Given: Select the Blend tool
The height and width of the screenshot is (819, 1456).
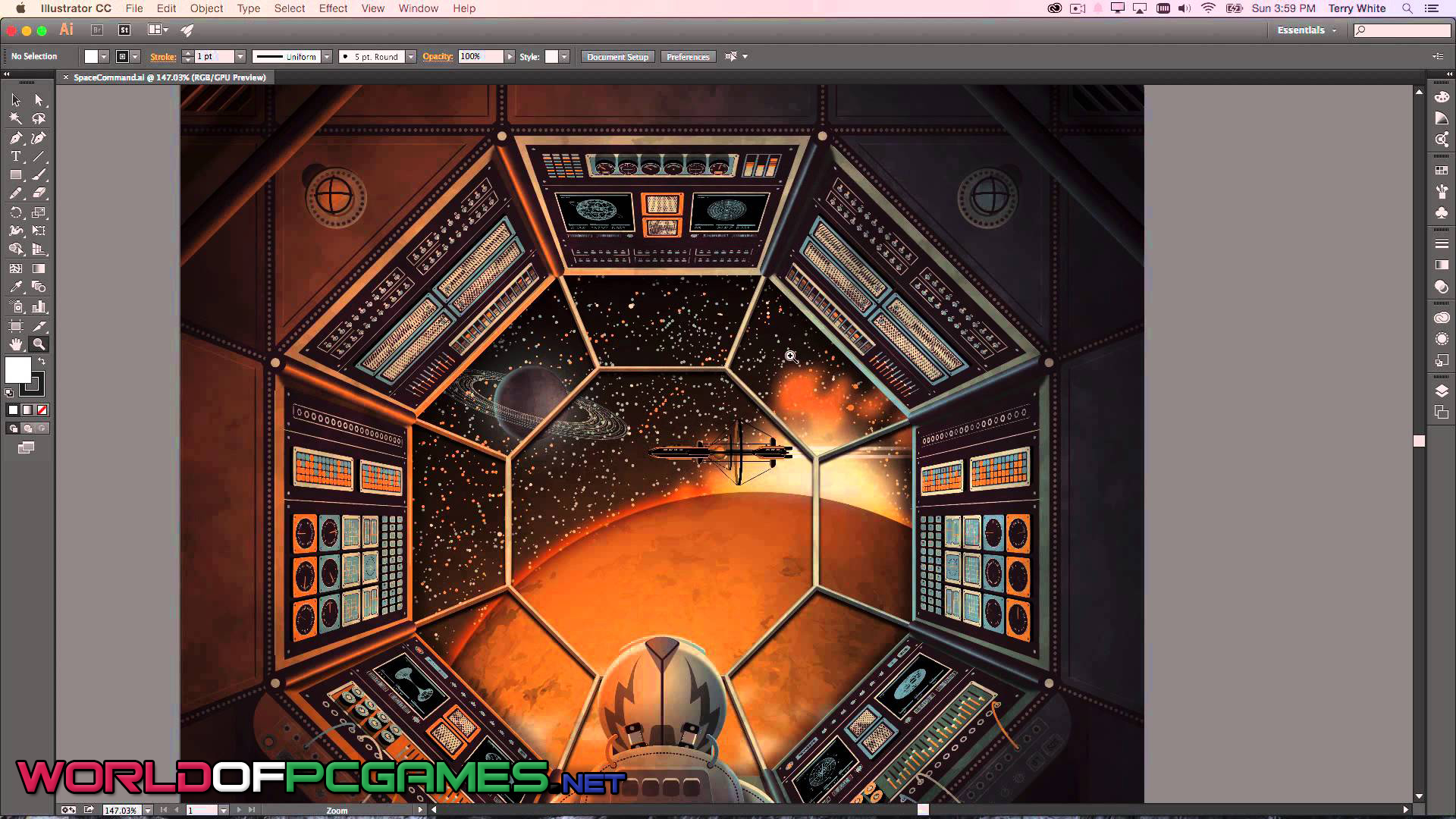Looking at the screenshot, I should [39, 287].
